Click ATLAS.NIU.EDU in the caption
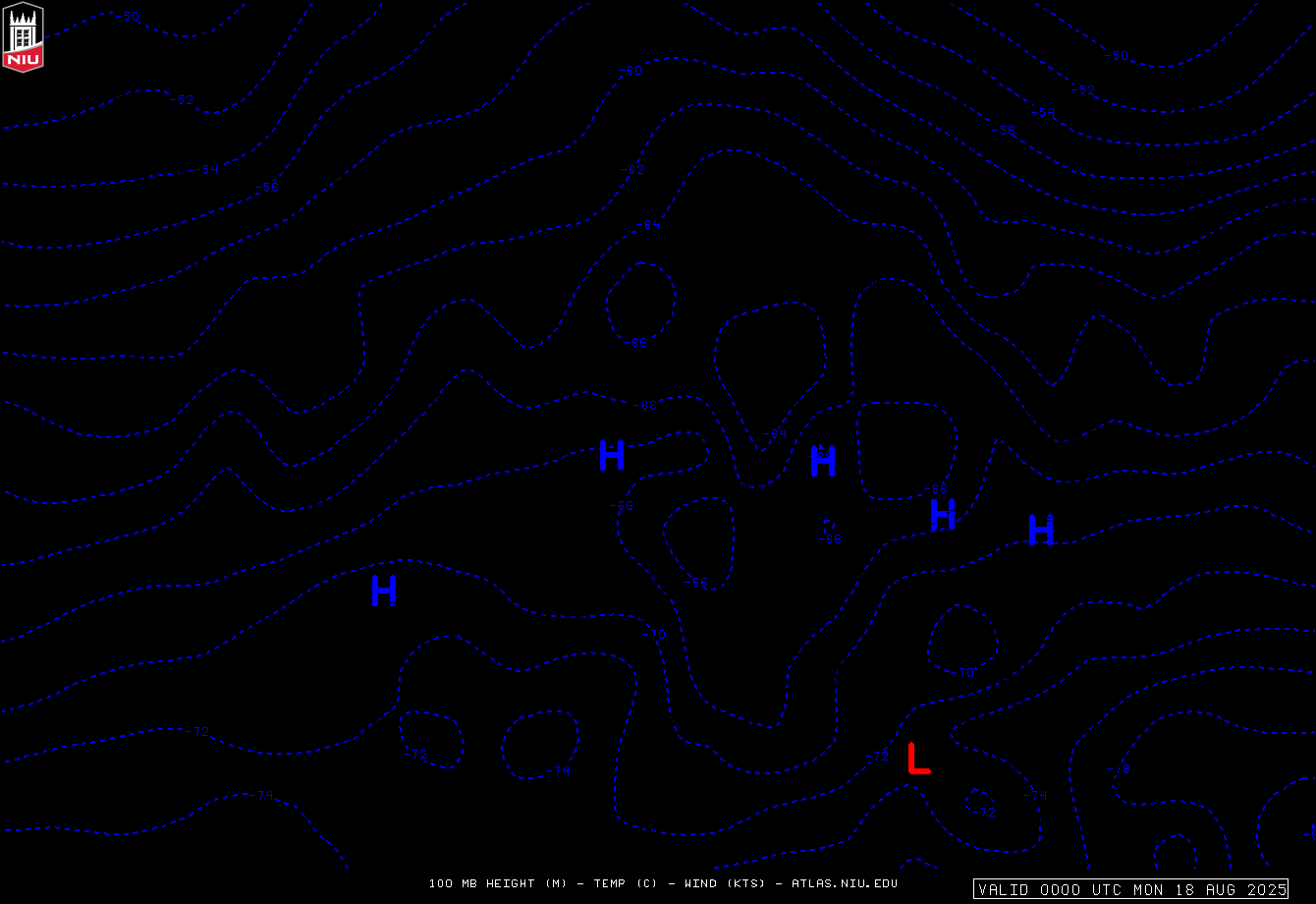The image size is (1316, 904). click(845, 883)
